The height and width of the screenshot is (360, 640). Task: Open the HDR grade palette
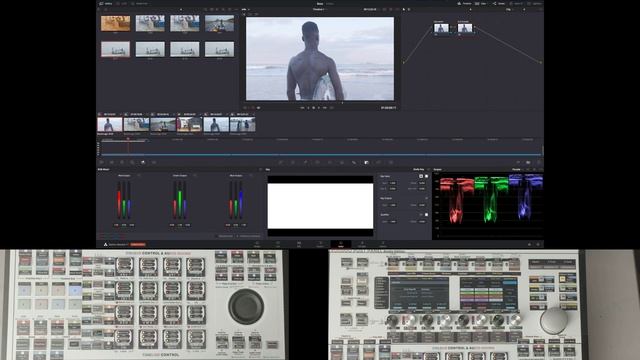(132, 162)
